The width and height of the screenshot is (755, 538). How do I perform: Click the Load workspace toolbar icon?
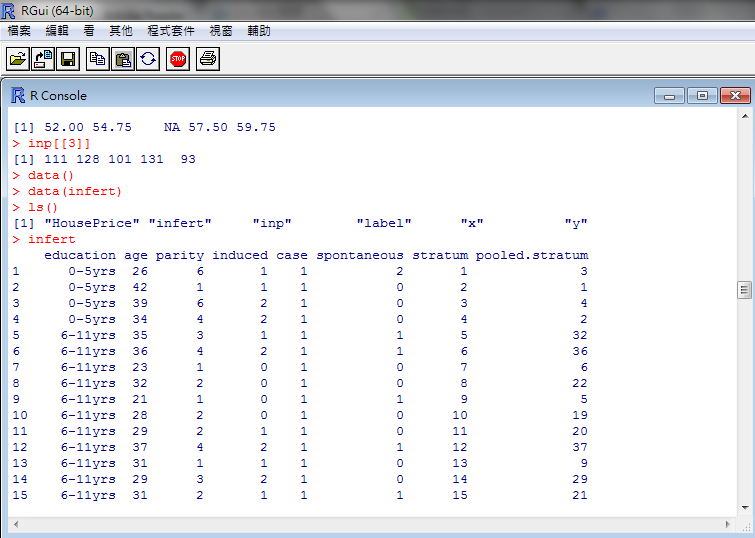43,59
